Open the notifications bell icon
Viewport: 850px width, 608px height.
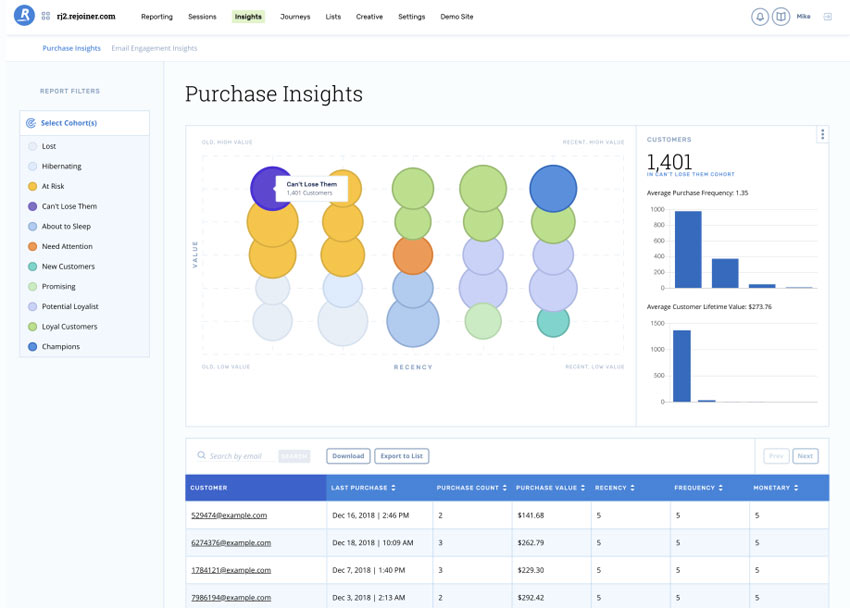pyautogui.click(x=760, y=17)
